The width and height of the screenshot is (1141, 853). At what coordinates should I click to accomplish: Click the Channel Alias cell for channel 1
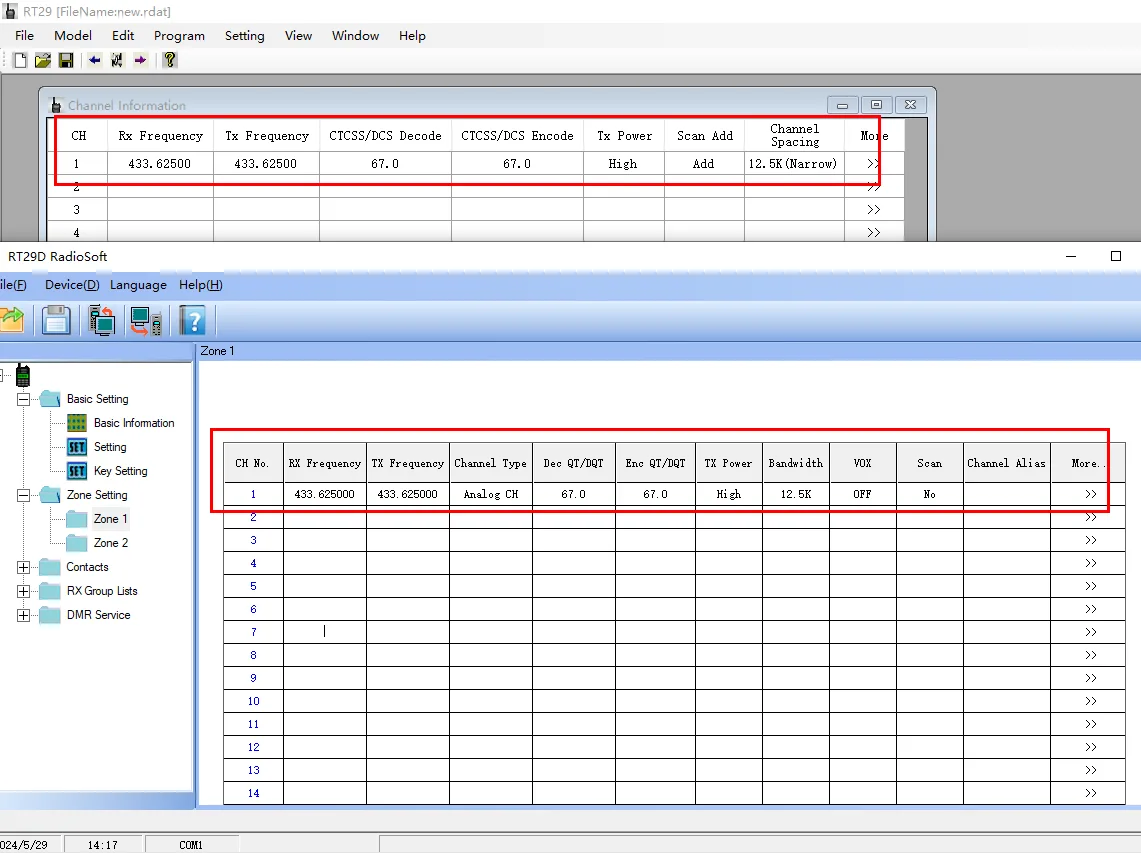click(x=1007, y=494)
